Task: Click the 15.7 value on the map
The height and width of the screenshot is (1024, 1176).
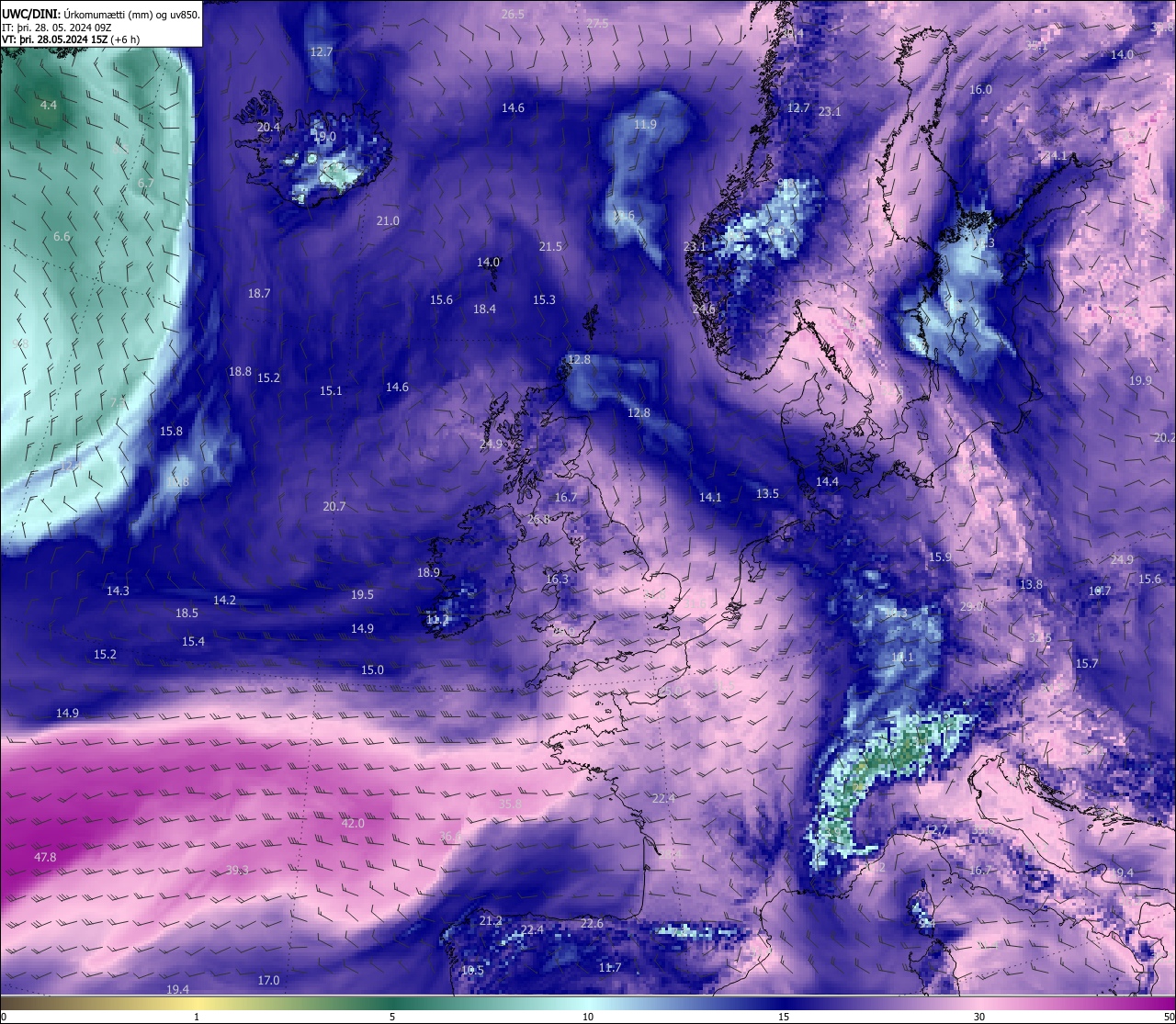Action: pos(1087,664)
